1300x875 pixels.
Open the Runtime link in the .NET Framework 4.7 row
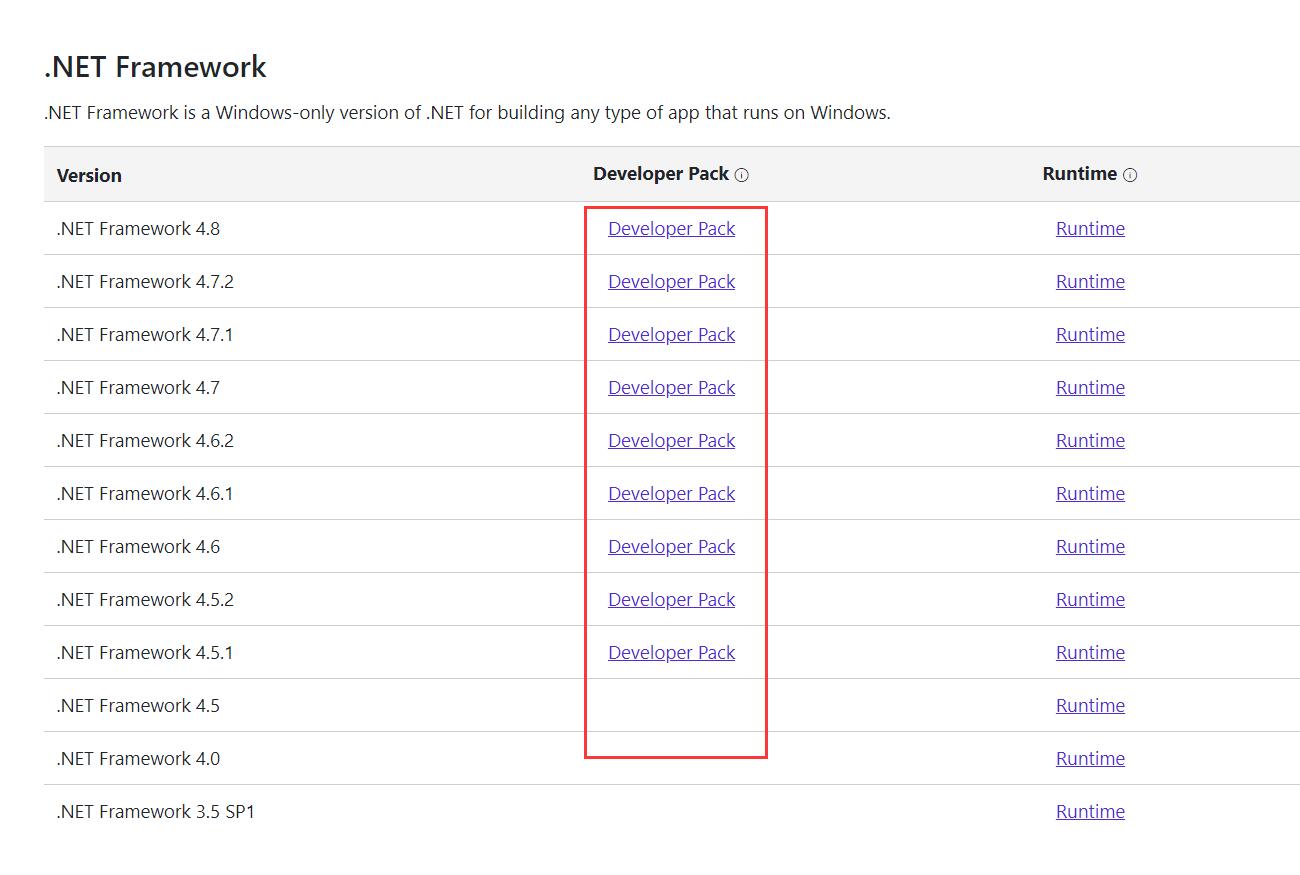coord(1090,388)
